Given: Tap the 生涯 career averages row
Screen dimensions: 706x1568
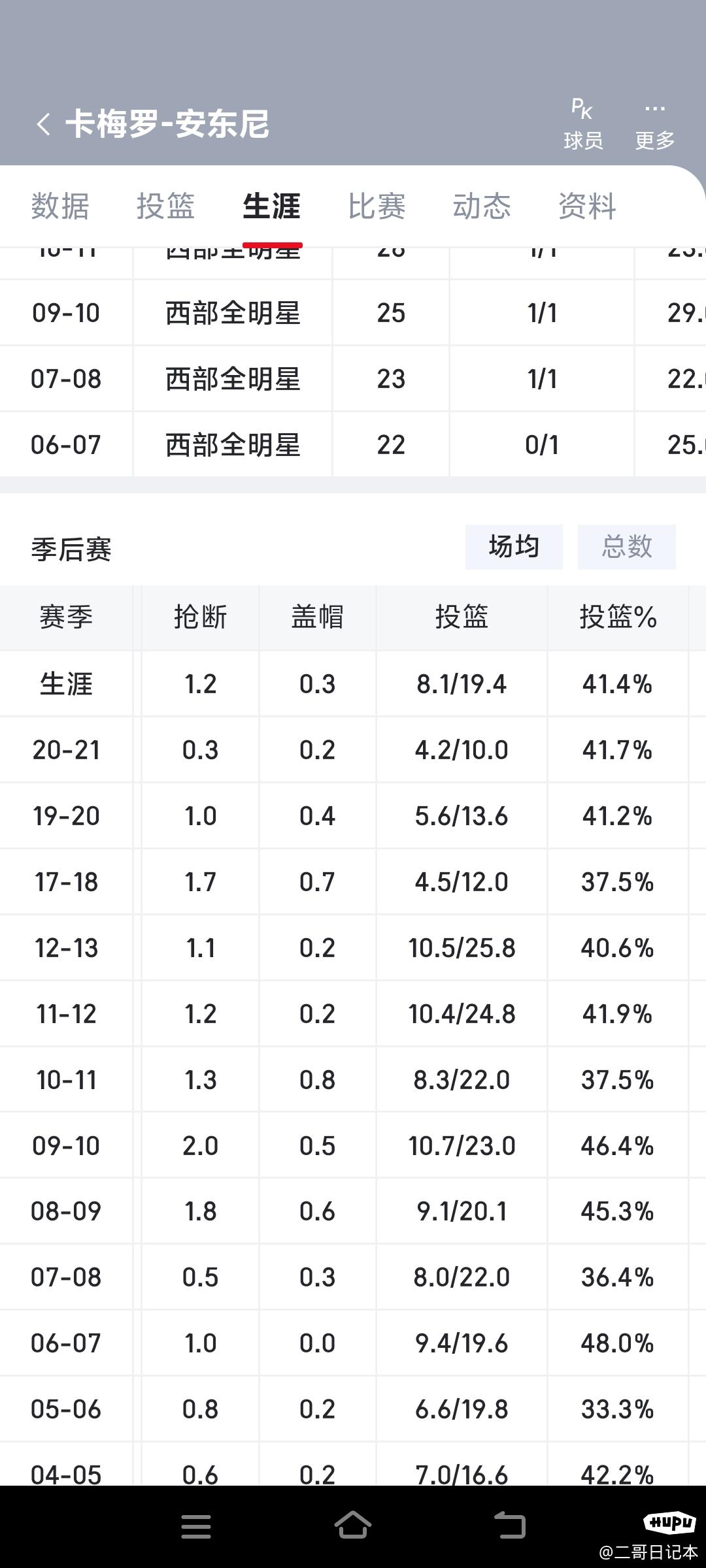Looking at the screenshot, I should point(353,684).
